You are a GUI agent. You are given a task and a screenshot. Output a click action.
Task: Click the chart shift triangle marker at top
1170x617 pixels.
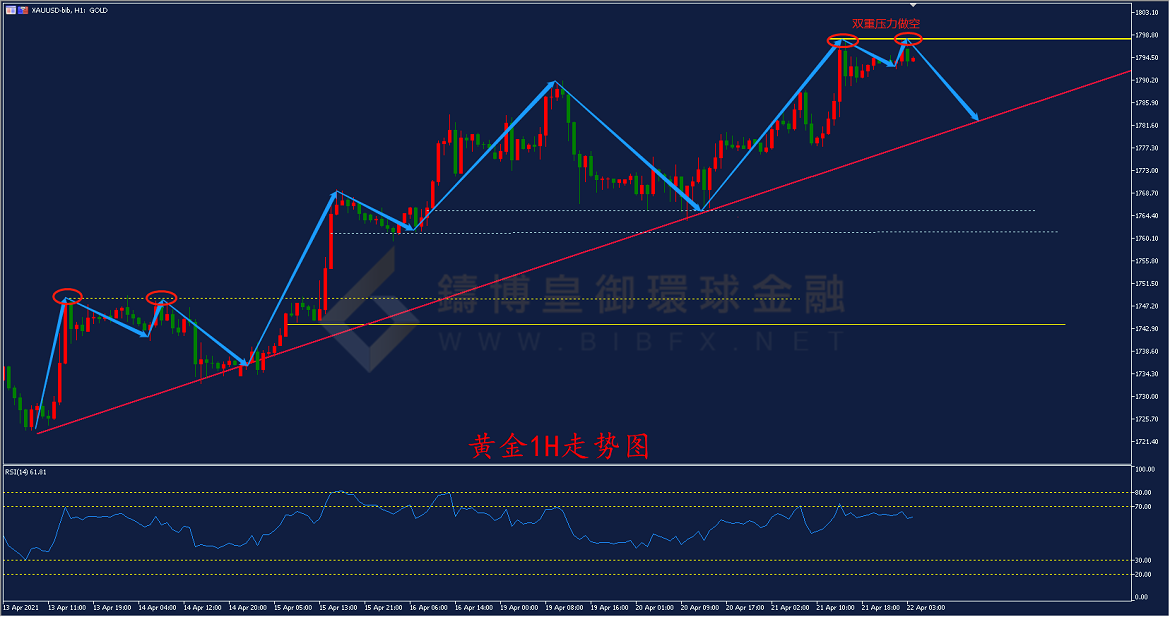[912, 6]
